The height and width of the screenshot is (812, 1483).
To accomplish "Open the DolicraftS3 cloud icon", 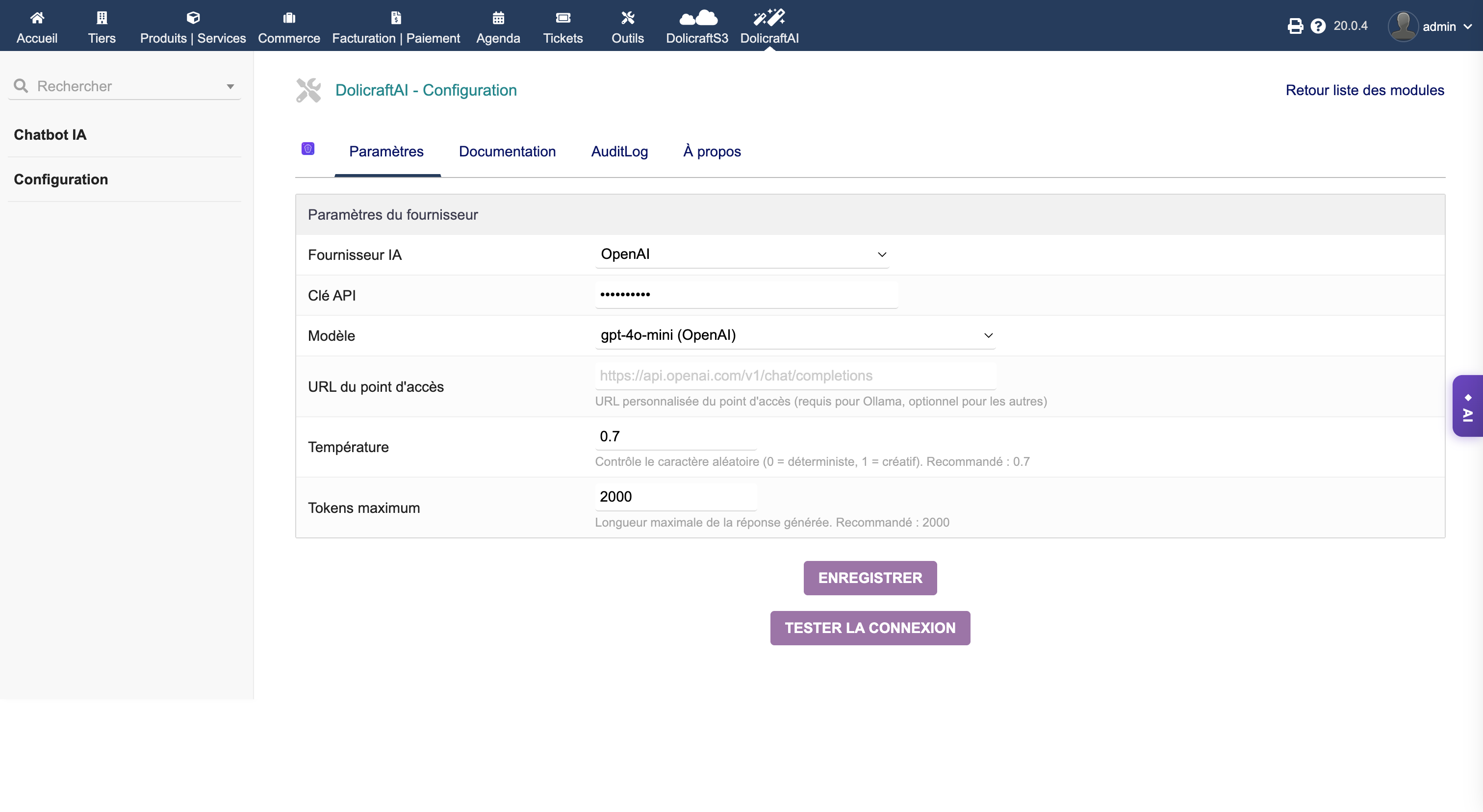I will click(x=697, y=18).
